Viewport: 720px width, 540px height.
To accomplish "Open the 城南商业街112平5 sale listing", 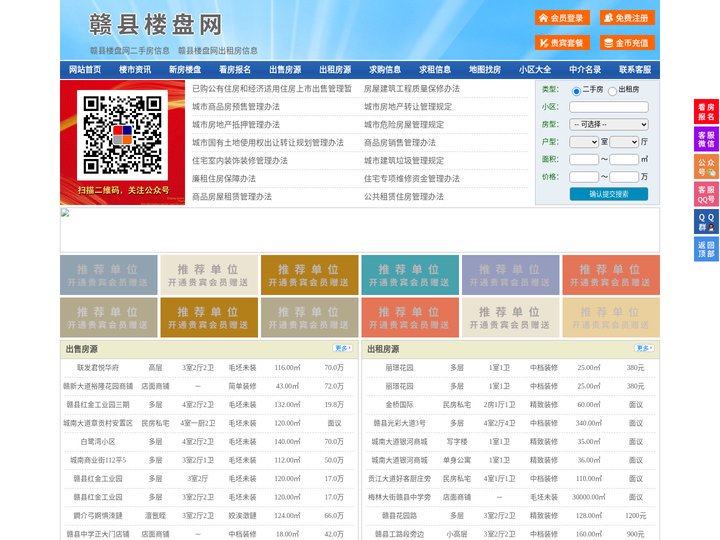I will pyautogui.click(x=98, y=460).
